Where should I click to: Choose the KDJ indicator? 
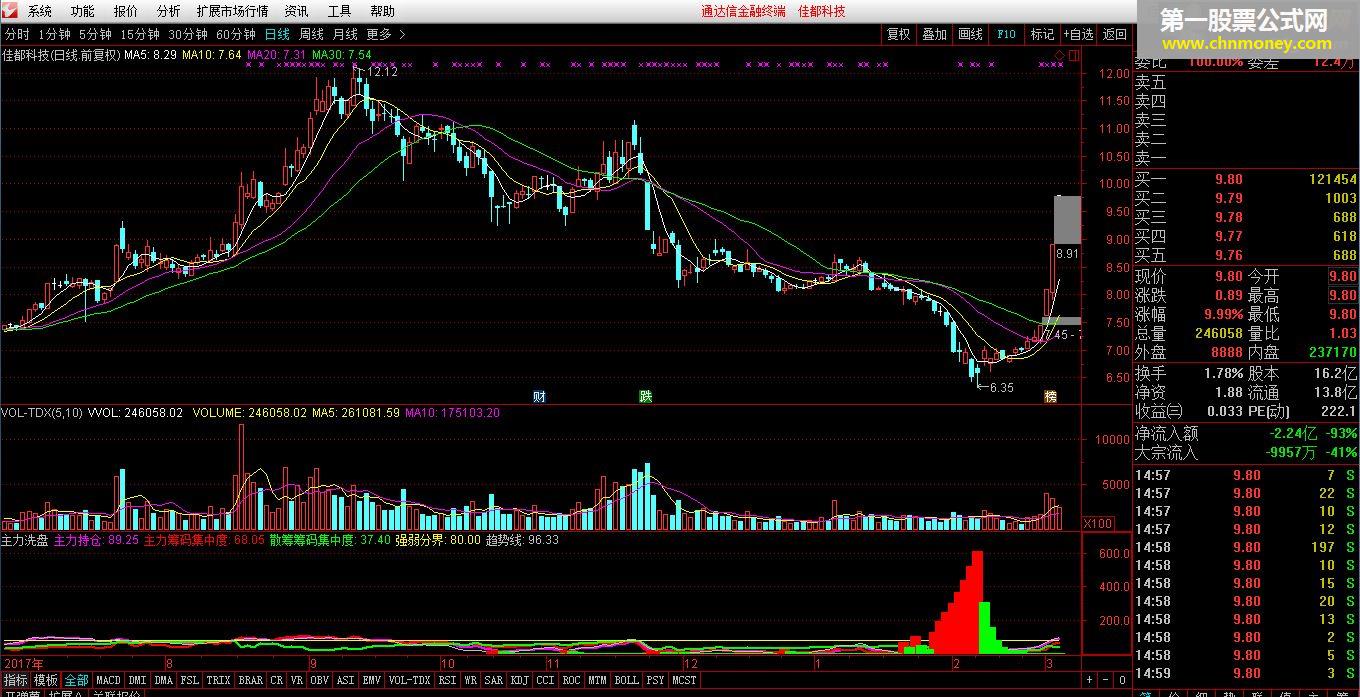point(520,681)
